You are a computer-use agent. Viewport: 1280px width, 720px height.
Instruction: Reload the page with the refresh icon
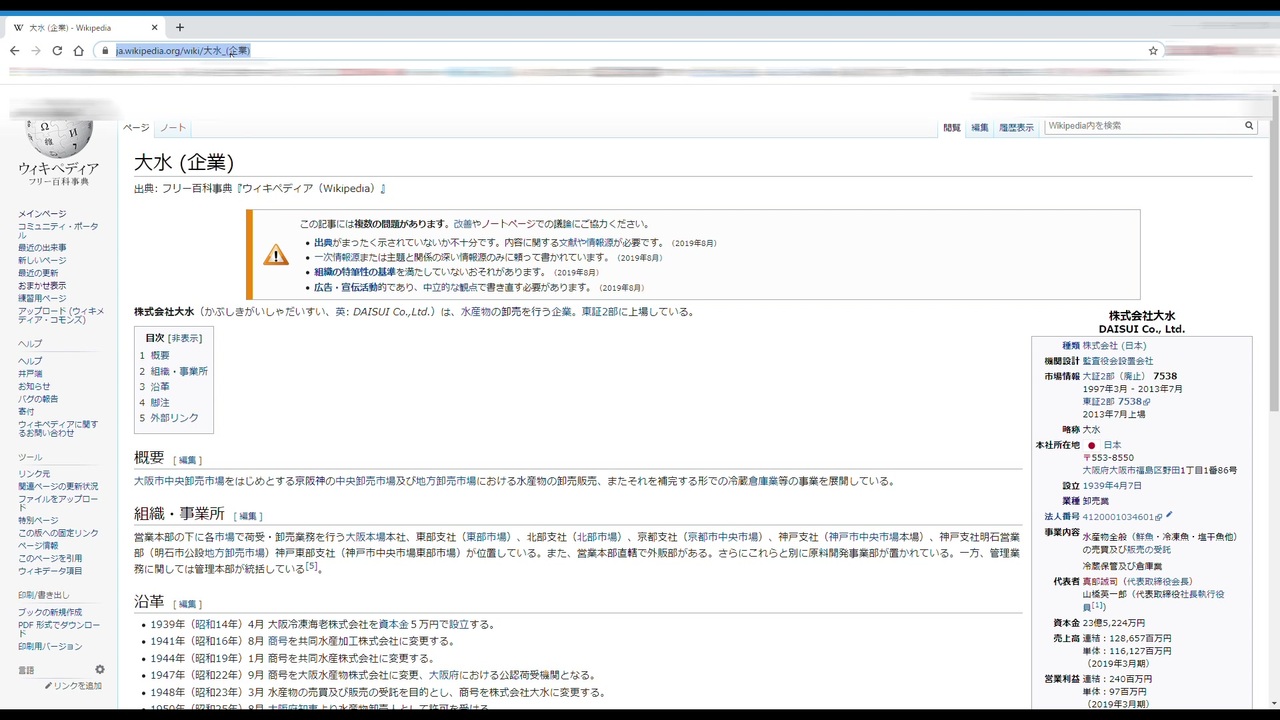[57, 51]
